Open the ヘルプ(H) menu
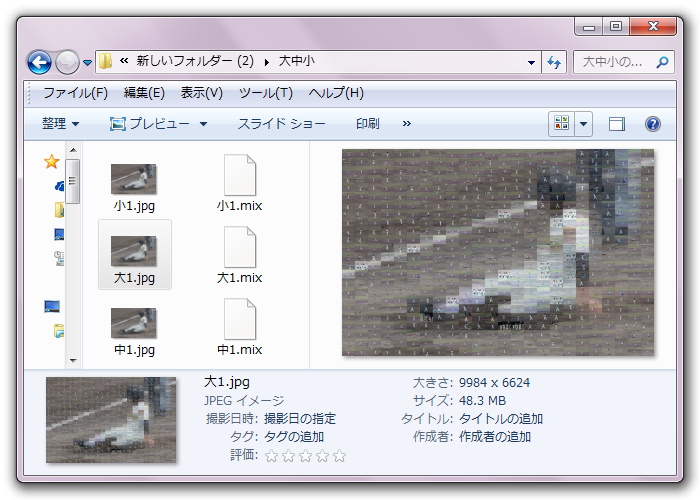The width and height of the screenshot is (700, 500). click(336, 93)
